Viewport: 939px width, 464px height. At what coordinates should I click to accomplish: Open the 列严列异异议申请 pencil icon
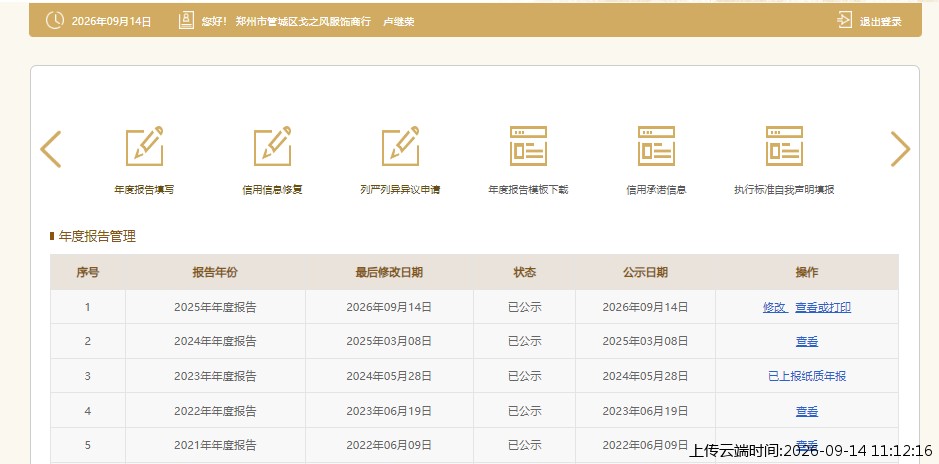point(401,146)
